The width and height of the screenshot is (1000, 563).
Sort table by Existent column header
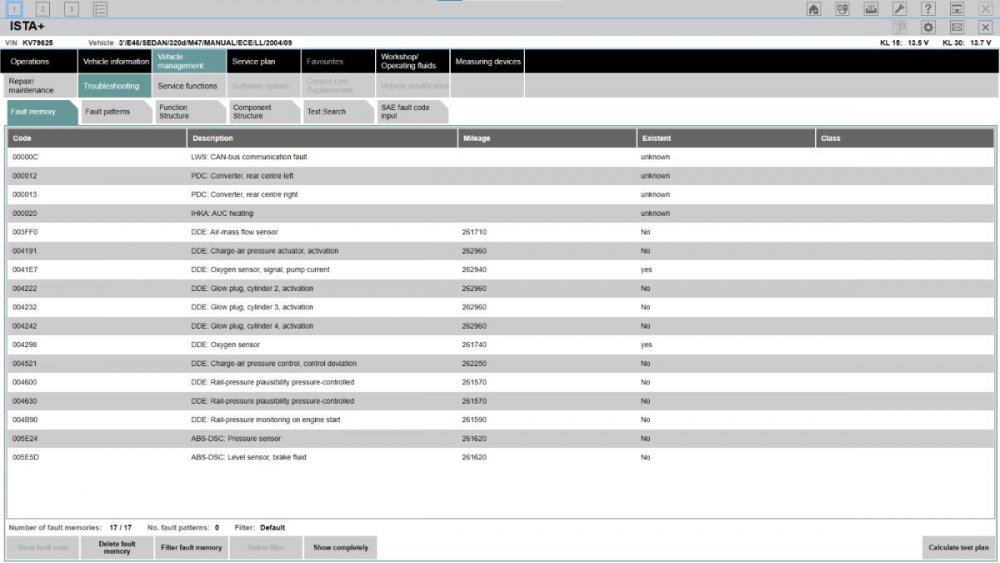pos(726,138)
